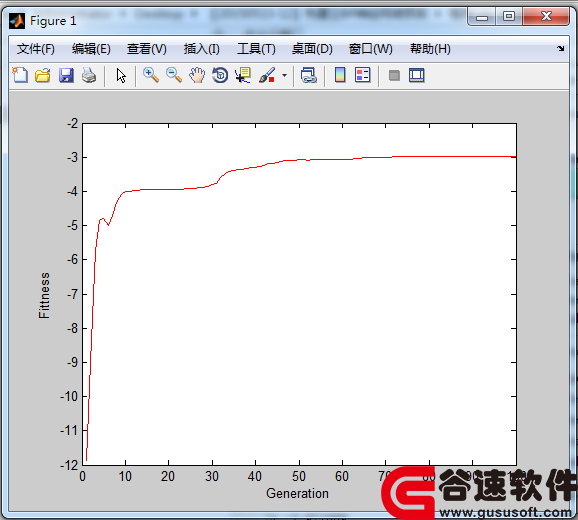Open the 窗口(W) menu
This screenshot has width=578, height=520.
tap(370, 49)
